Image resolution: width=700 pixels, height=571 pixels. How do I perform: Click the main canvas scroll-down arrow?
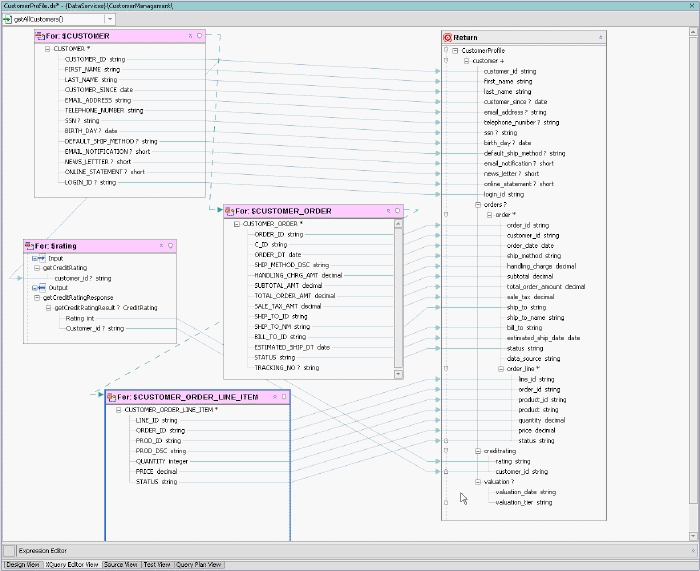(693, 536)
